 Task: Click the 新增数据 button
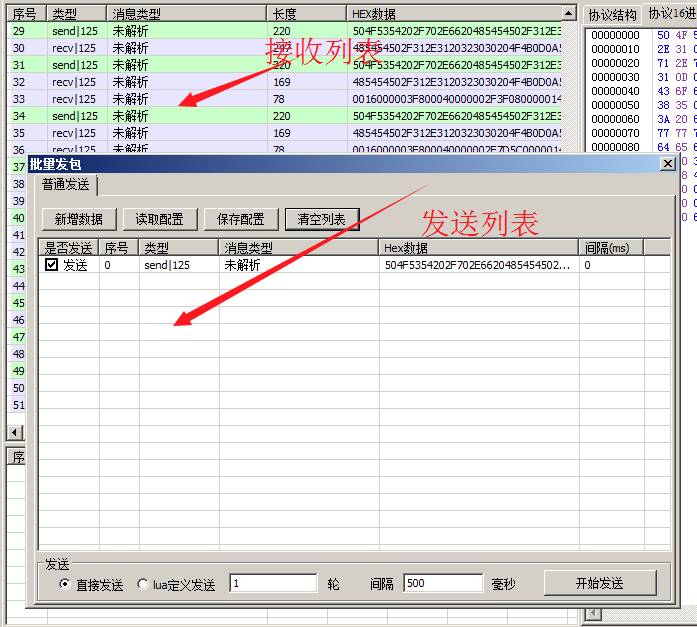[x=79, y=219]
